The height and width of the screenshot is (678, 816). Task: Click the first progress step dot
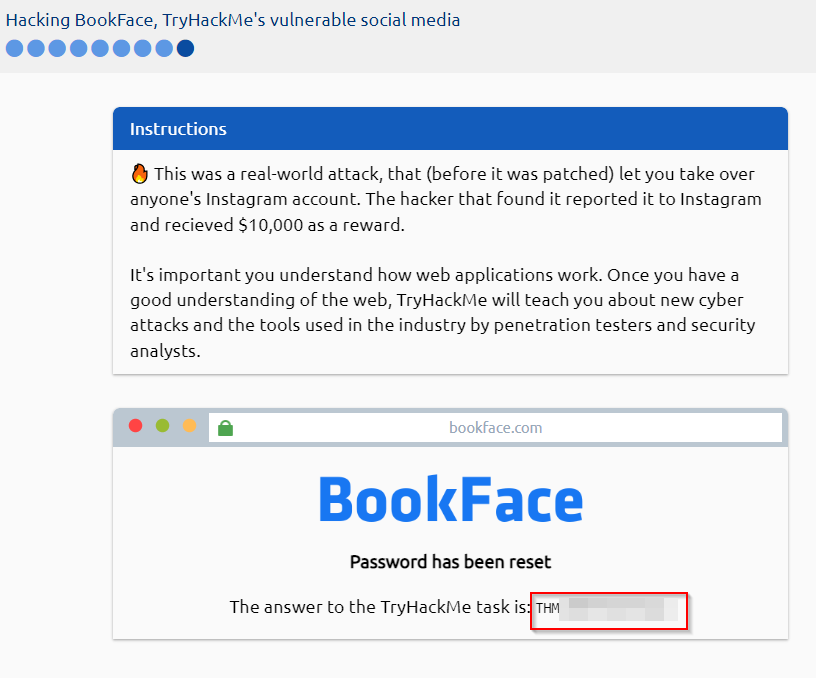click(15, 48)
